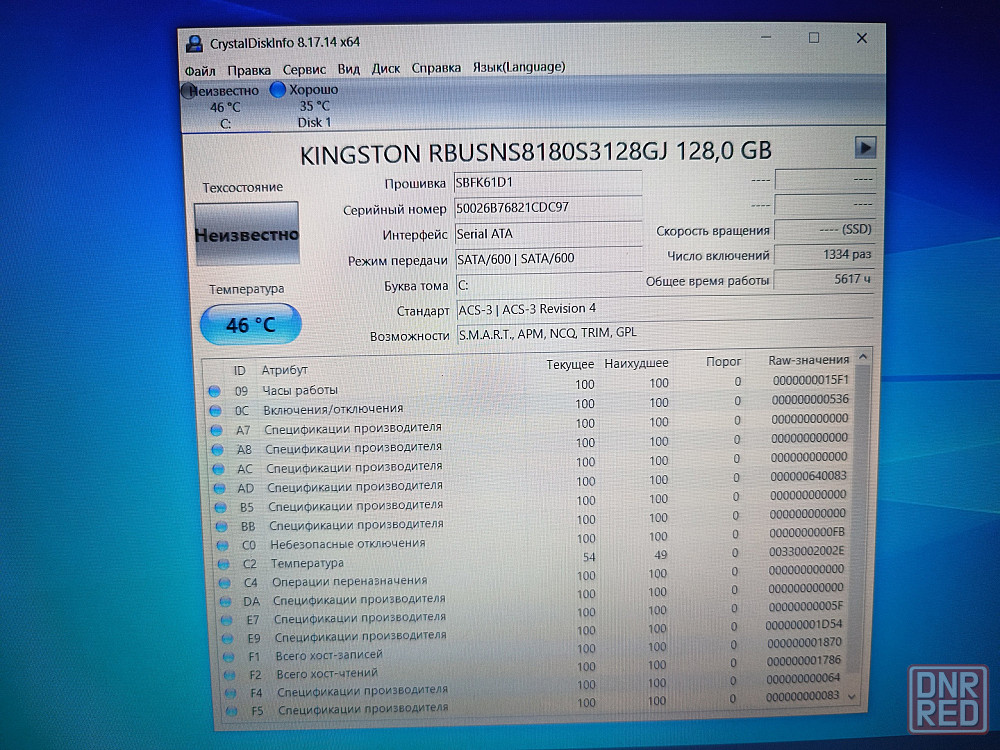Click the Число включений field 1334 раз
1000x750 pixels.
pos(823,254)
